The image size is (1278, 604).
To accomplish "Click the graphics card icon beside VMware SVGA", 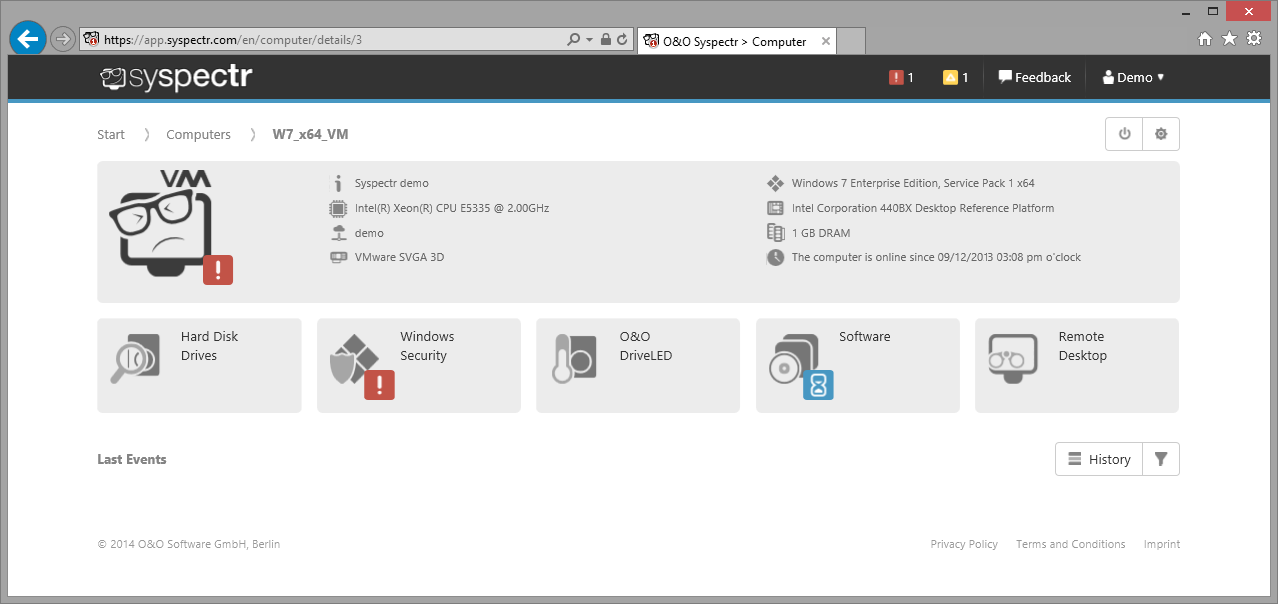I will pos(338,257).
